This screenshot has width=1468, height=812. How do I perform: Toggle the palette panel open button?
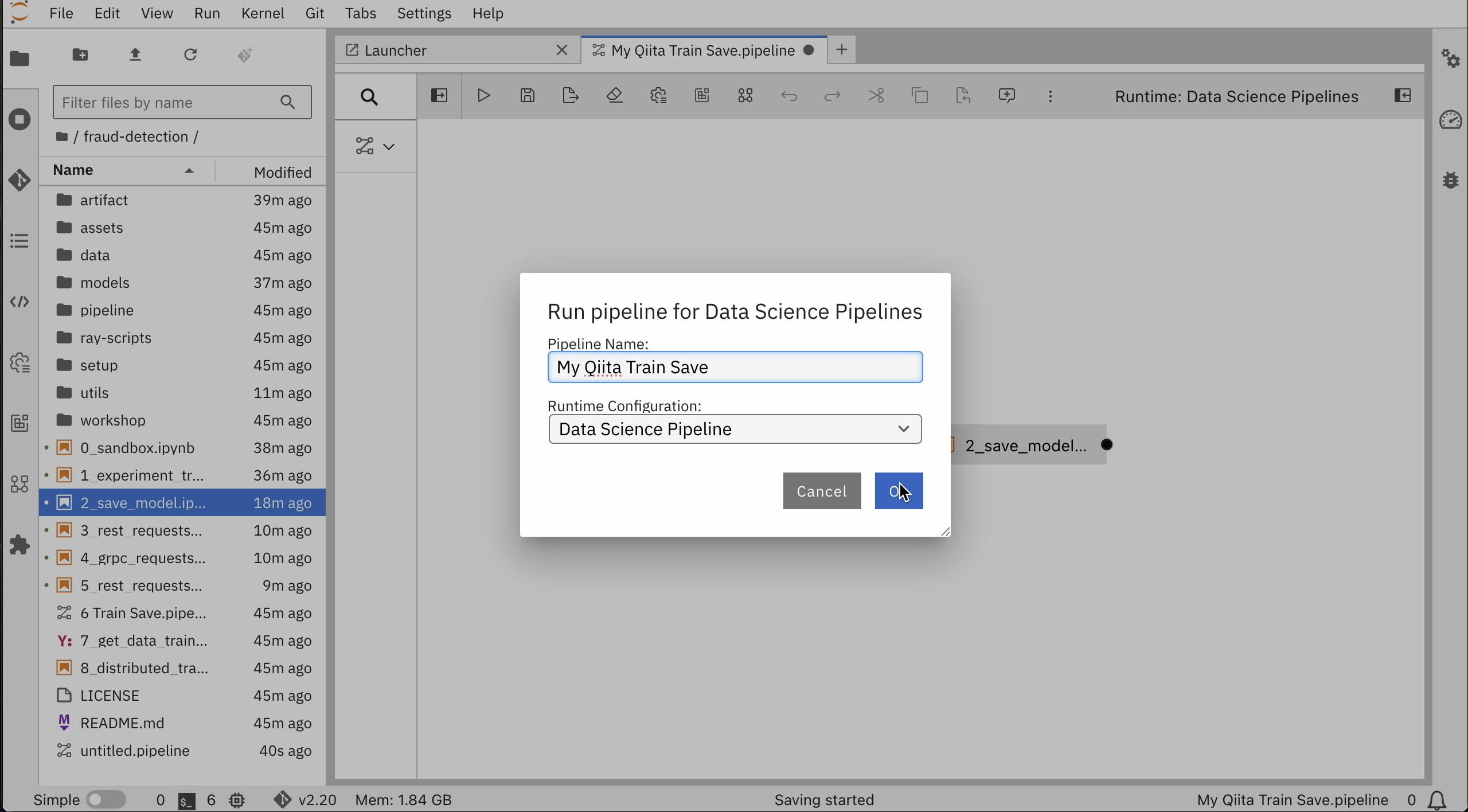439,96
